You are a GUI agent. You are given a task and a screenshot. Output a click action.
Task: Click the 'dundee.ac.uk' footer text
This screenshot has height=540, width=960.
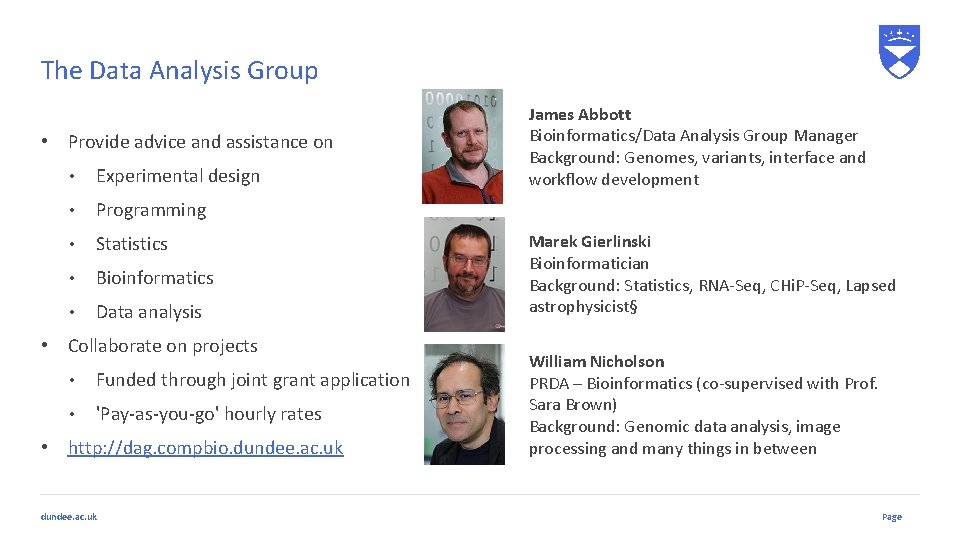point(69,517)
